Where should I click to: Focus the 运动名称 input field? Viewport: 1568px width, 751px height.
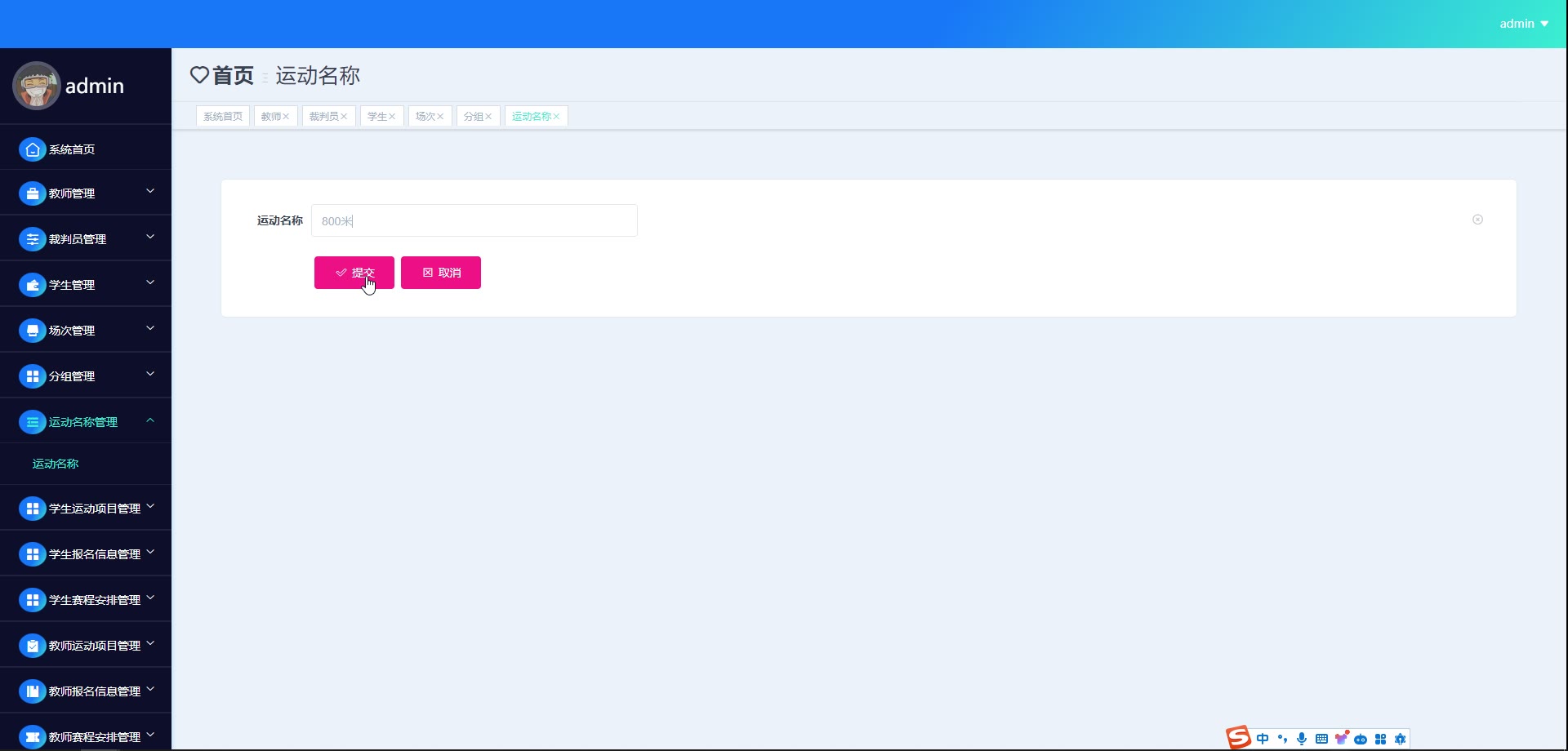point(474,220)
